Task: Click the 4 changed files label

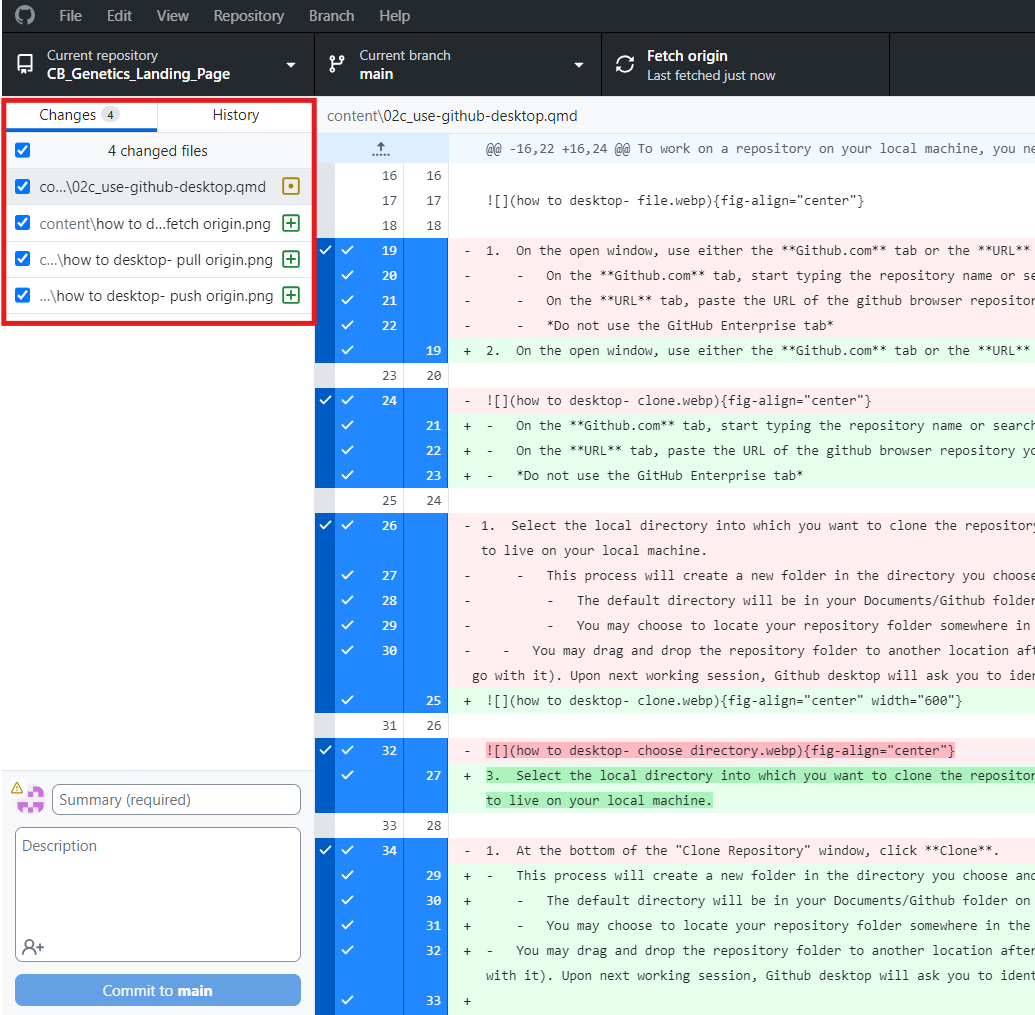Action: click(x=158, y=151)
